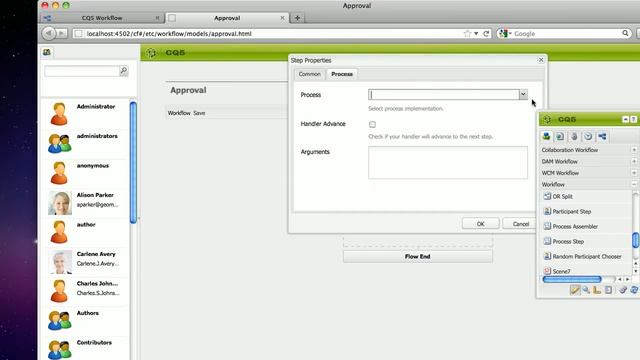The width and height of the screenshot is (640, 360).
Task: Go forward with the browser forward arrow
Action: (x=62, y=33)
